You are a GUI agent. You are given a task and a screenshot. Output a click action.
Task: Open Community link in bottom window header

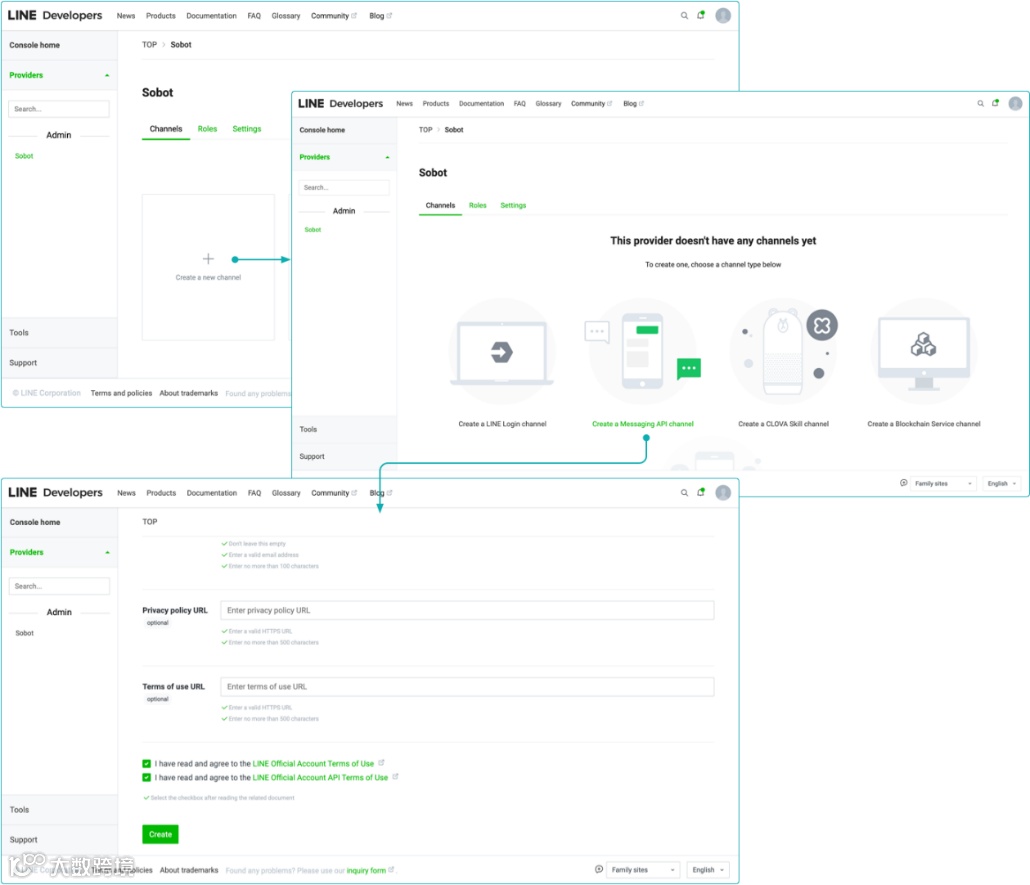330,493
